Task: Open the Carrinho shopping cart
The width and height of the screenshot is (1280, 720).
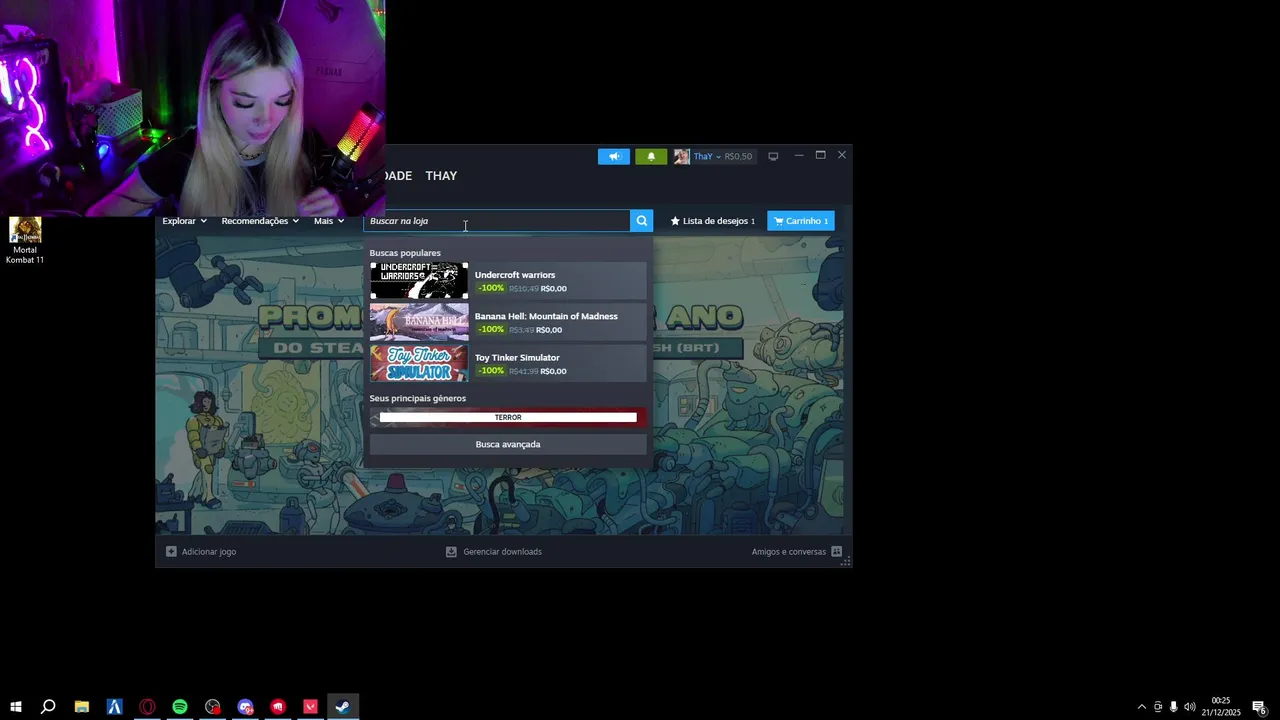Action: pyautogui.click(x=801, y=221)
